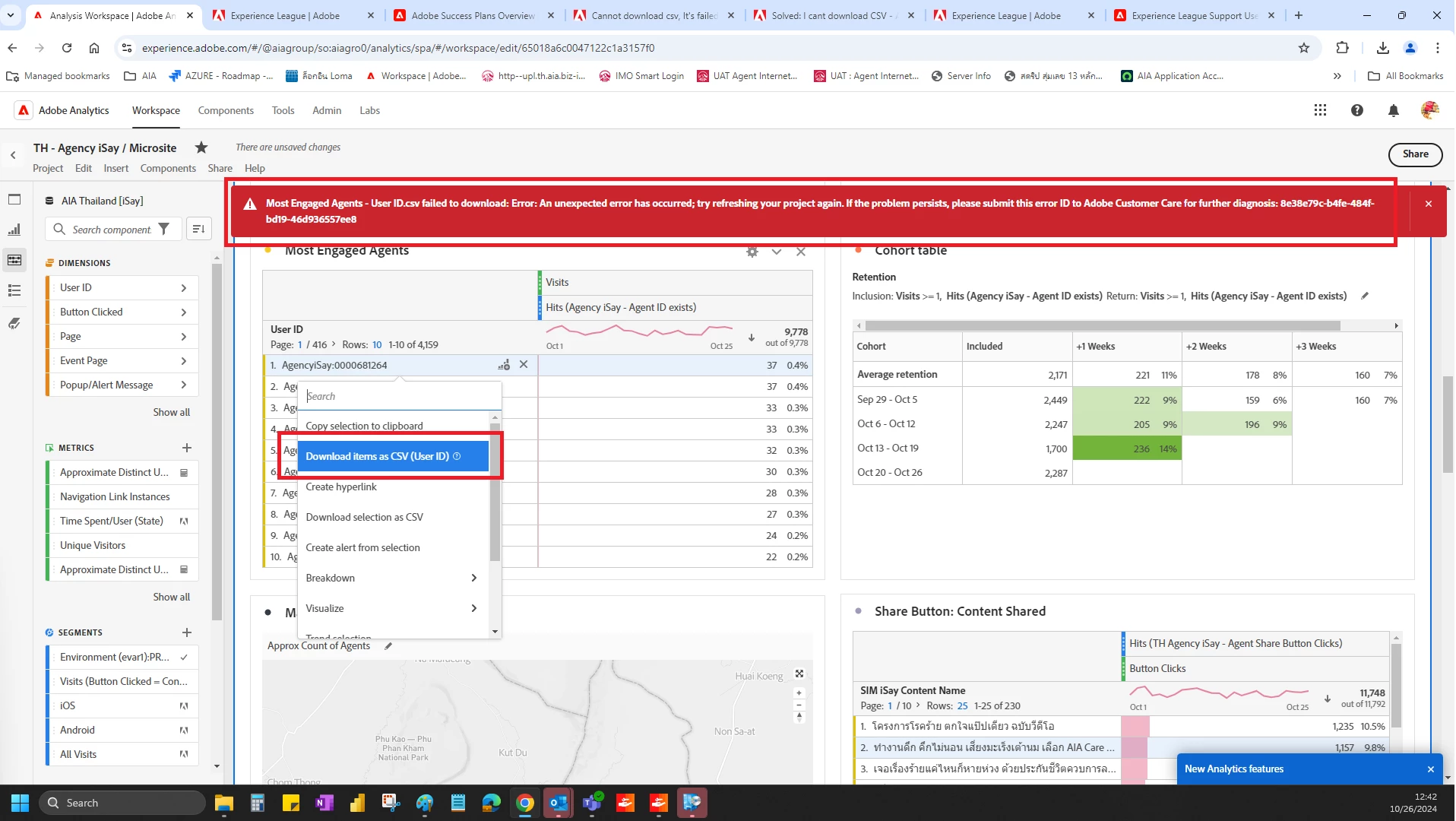Dismiss the red download error banner
Viewport: 1456px width, 821px height.
pyautogui.click(x=1429, y=204)
